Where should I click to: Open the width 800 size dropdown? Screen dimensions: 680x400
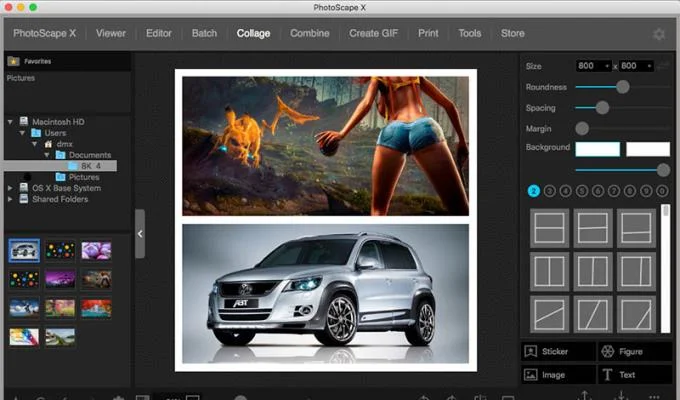(593, 66)
